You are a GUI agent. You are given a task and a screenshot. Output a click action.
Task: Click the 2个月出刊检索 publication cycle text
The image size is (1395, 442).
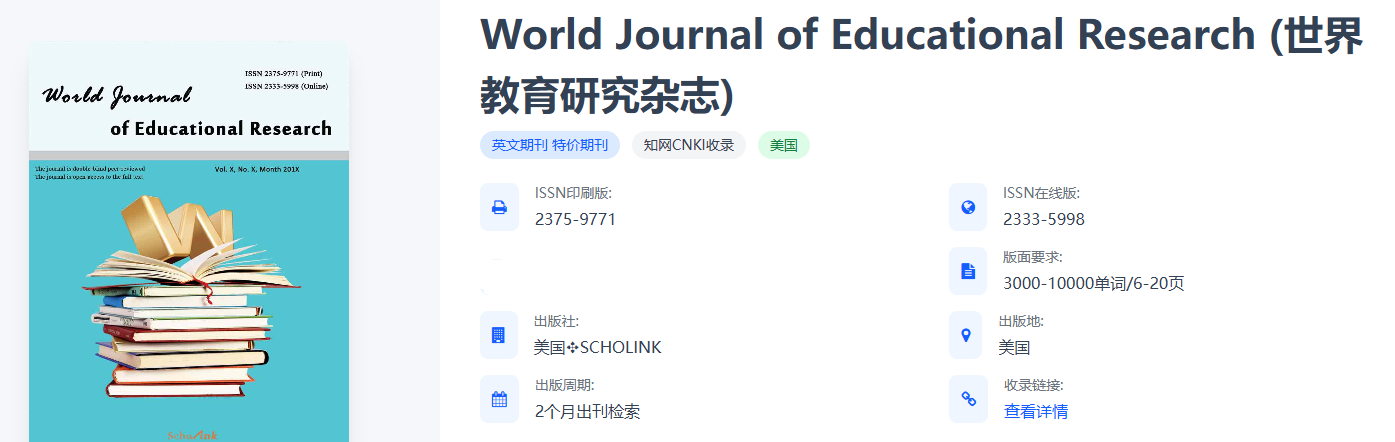click(x=587, y=411)
